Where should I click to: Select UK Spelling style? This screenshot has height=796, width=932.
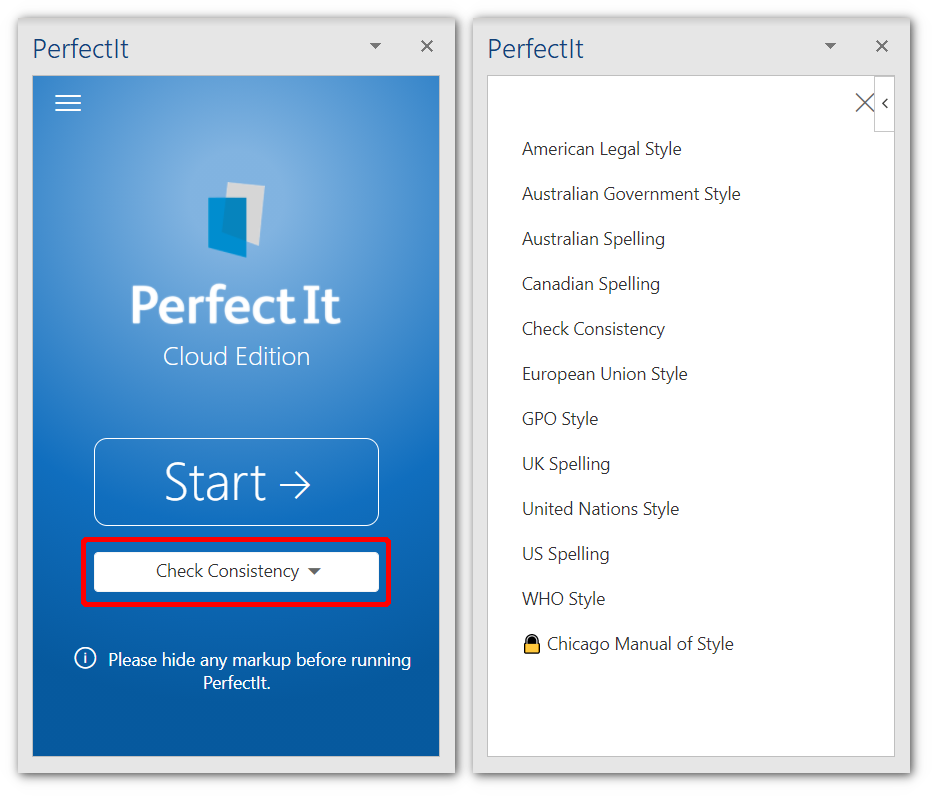(x=565, y=464)
